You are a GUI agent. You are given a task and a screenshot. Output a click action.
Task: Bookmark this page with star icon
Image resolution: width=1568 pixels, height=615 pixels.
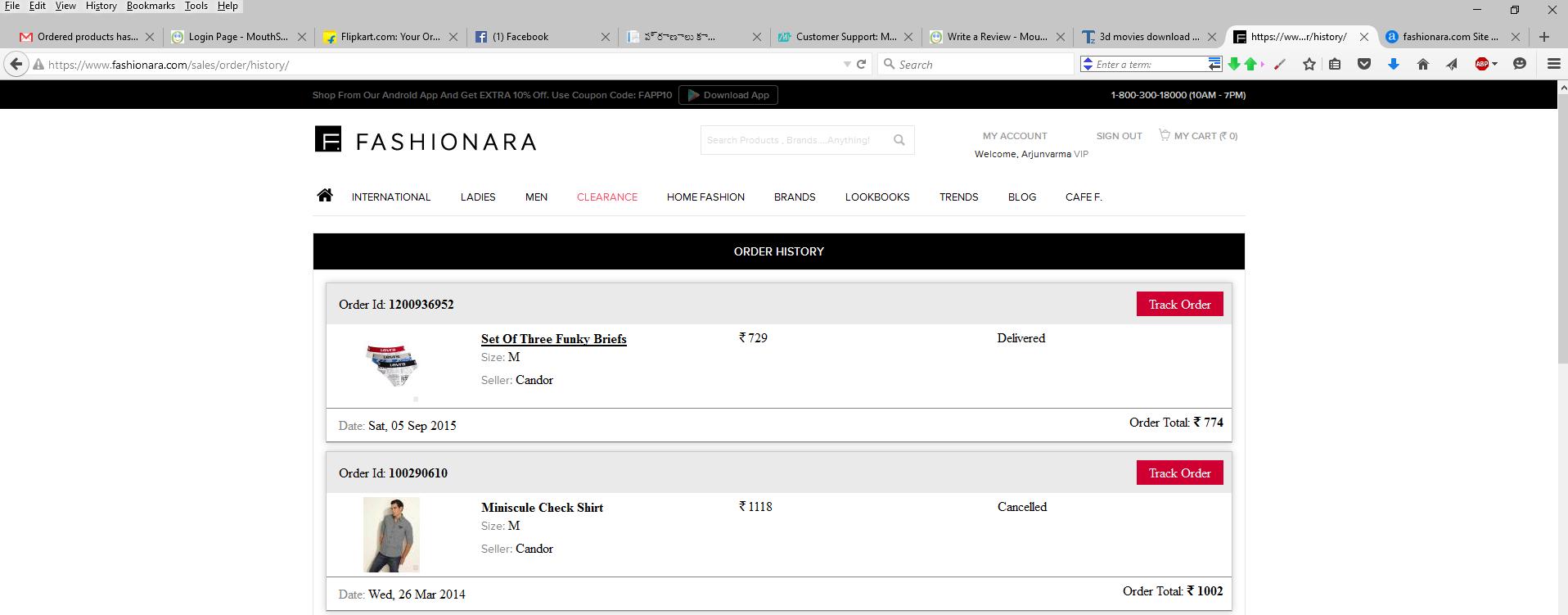(1309, 64)
